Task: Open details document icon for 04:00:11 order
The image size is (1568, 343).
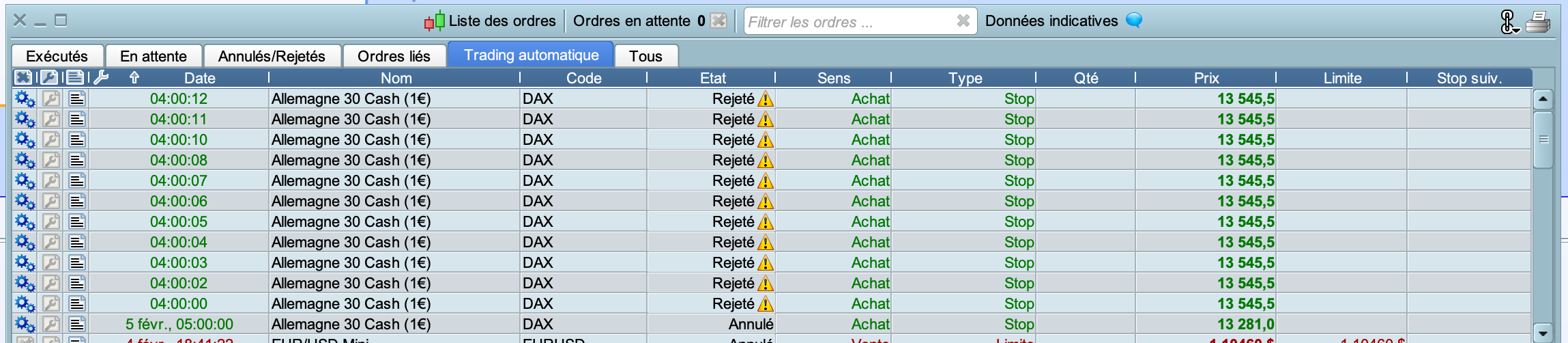Action: pos(77,120)
